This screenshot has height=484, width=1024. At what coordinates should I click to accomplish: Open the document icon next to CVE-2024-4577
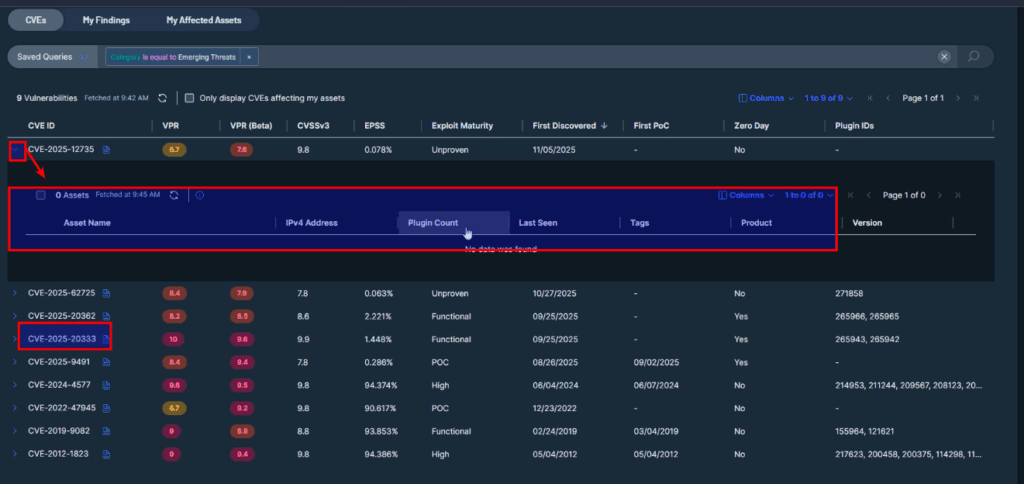(x=106, y=384)
